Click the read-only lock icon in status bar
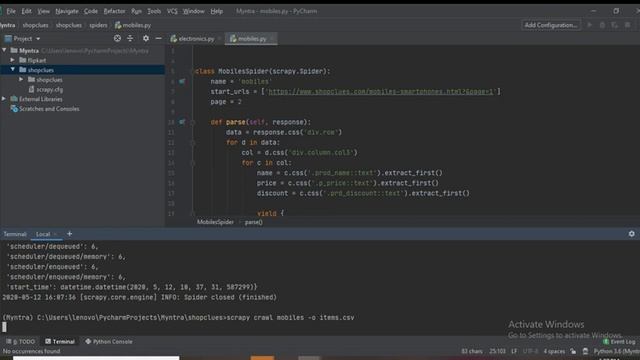The image size is (640, 360). coord(573,351)
